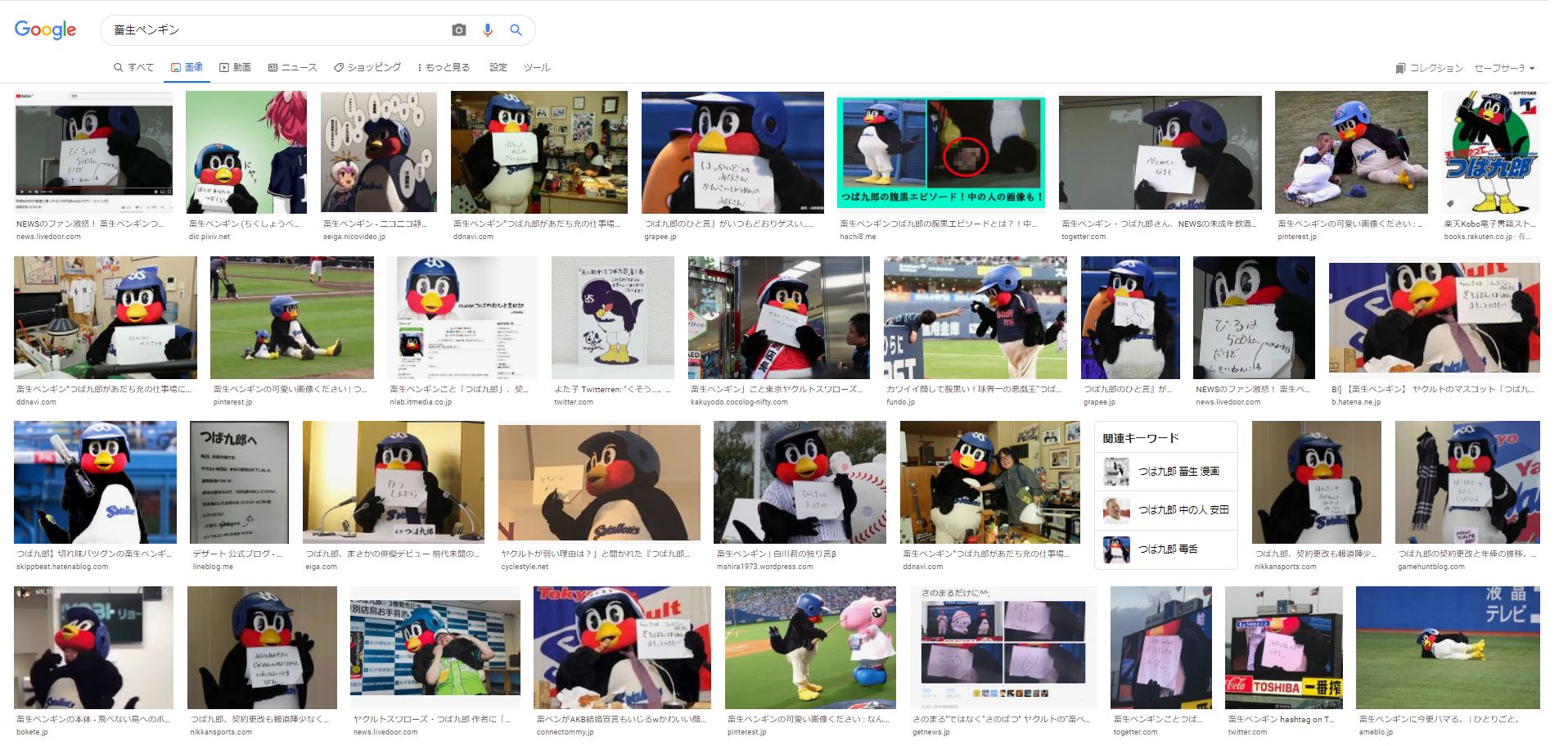The height and width of the screenshot is (746, 1568).
Task: Expand the セーフサーチ dropdown
Action: point(1504,68)
